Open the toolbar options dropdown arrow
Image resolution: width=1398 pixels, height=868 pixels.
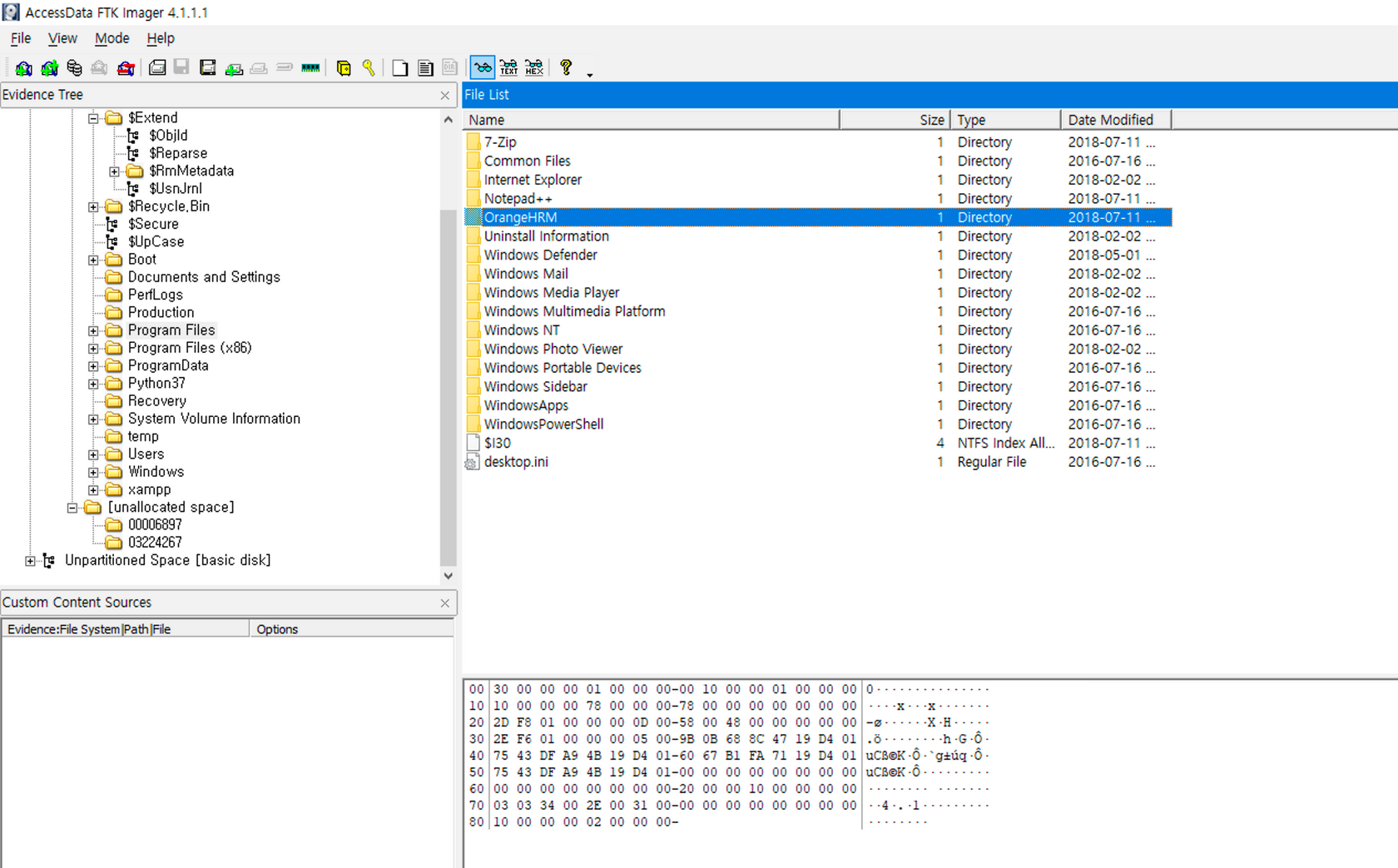coord(590,75)
